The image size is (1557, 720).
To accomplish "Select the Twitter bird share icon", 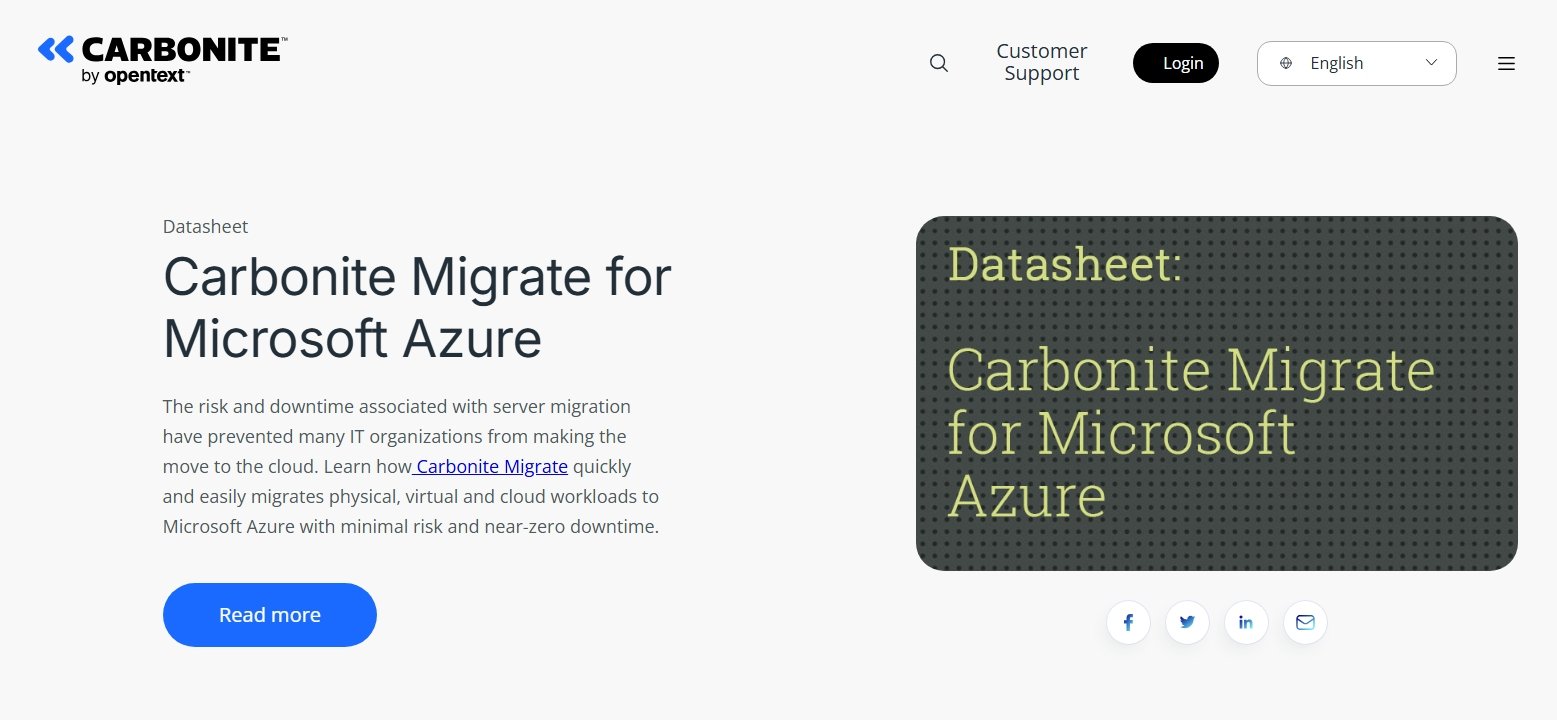I will click(1187, 621).
